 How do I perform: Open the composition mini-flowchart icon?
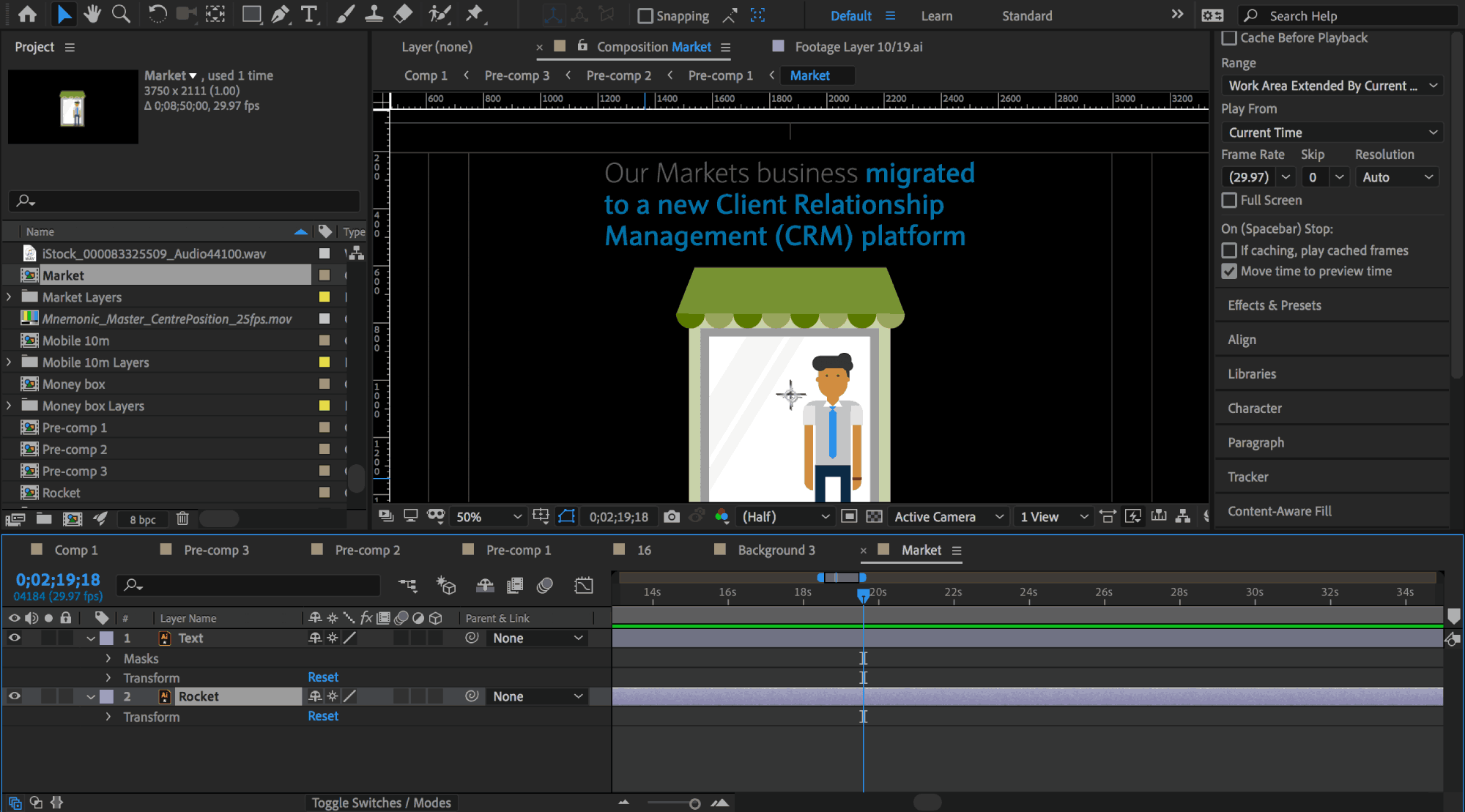point(408,585)
